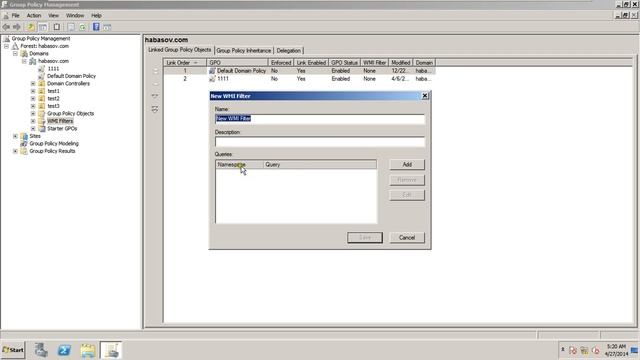Click the Up One Level toolbar icon

[x=31, y=27]
